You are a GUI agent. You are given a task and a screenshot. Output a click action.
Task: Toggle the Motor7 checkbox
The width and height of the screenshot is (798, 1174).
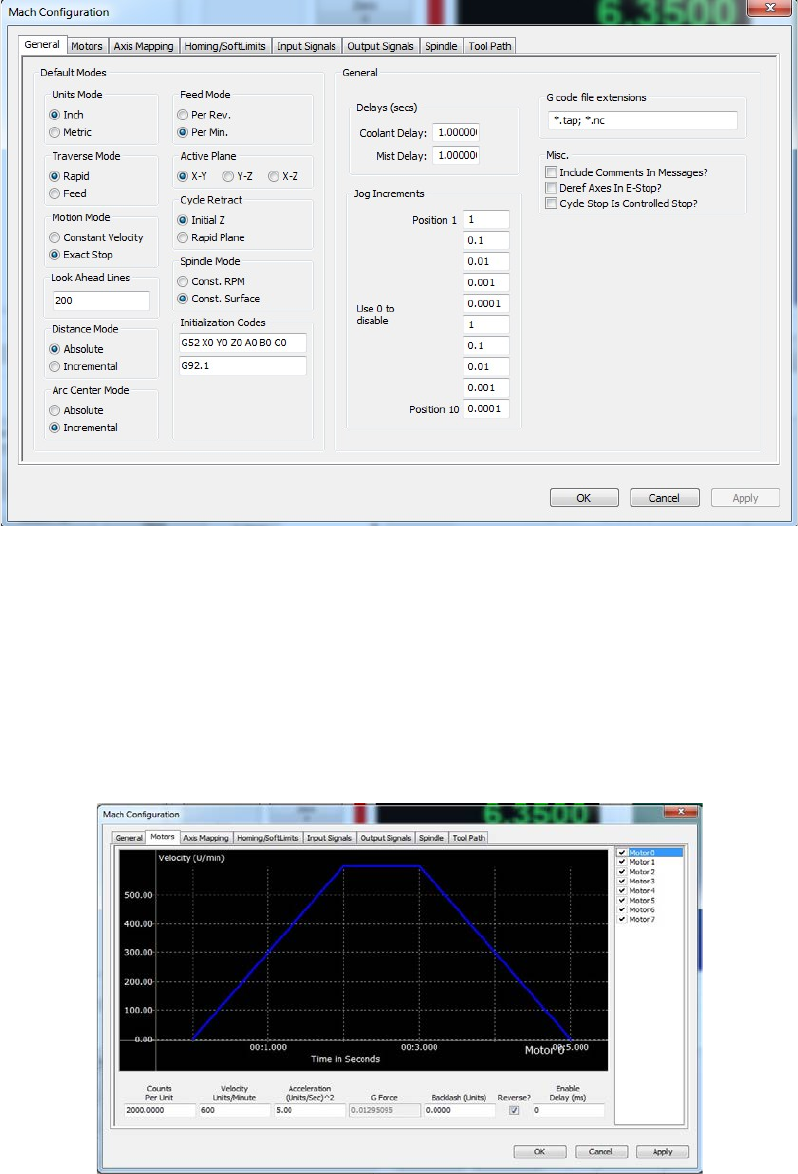[x=621, y=919]
